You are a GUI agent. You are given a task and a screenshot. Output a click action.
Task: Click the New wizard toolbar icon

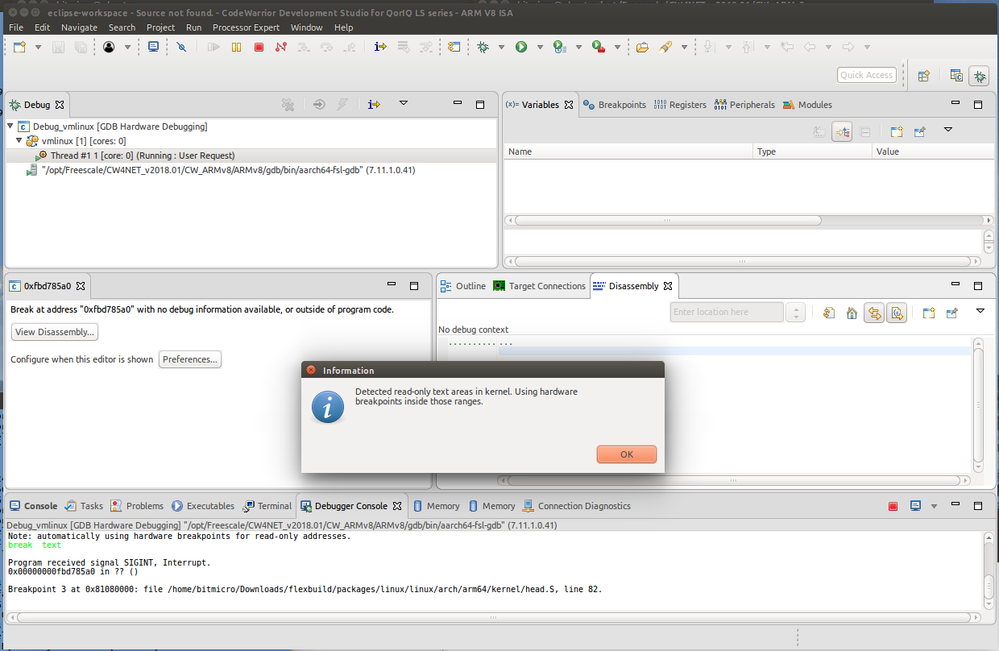[20, 47]
